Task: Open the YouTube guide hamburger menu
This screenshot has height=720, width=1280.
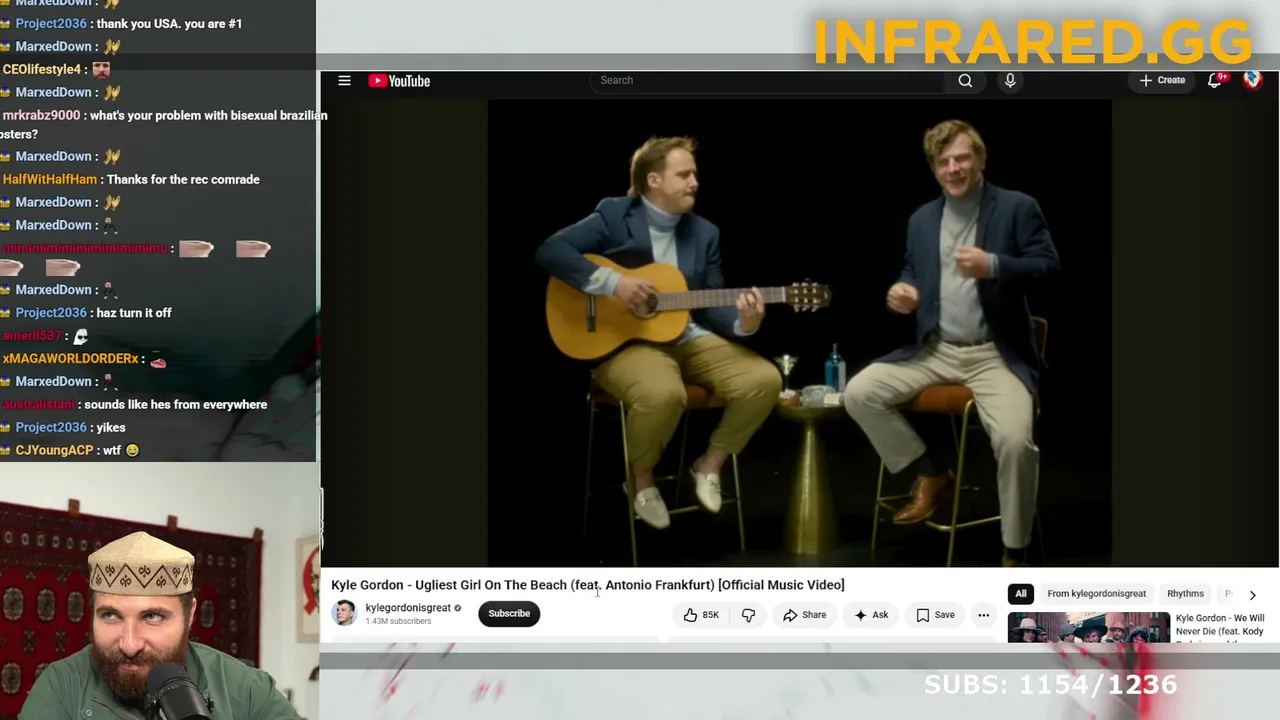Action: pos(344,81)
